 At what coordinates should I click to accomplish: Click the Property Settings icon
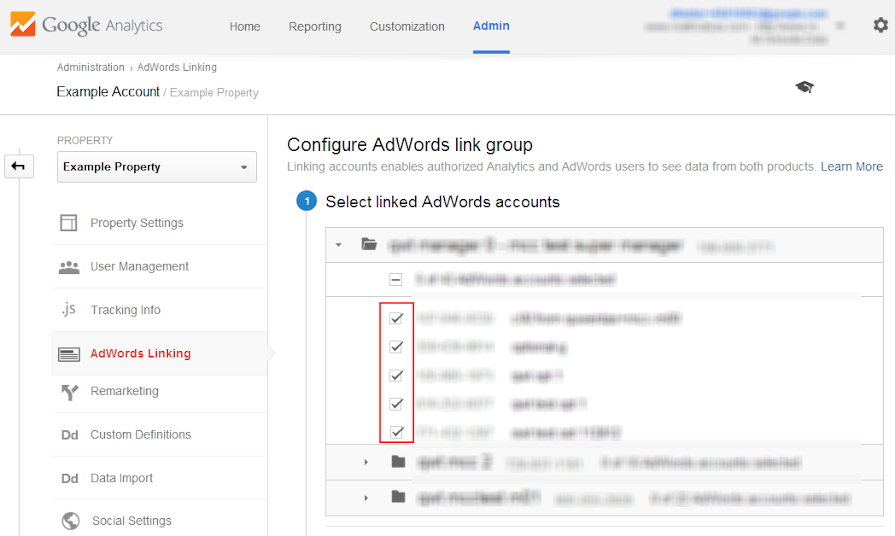pyautogui.click(x=69, y=223)
